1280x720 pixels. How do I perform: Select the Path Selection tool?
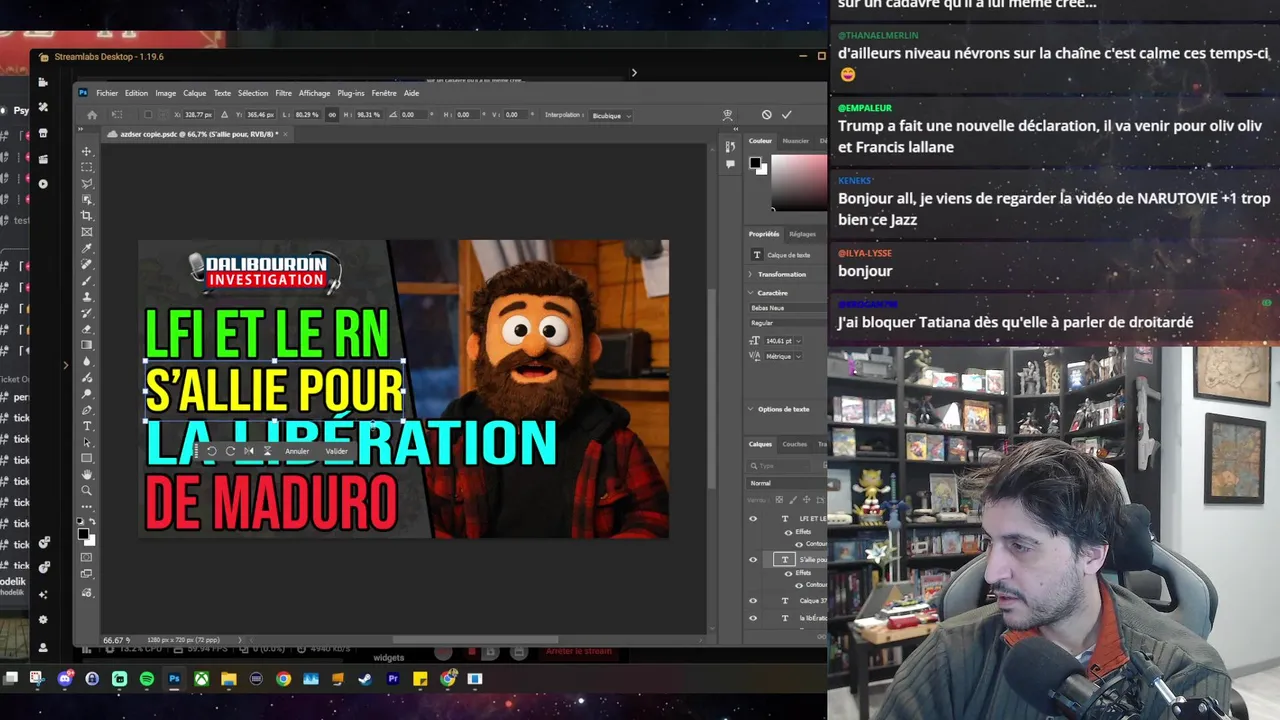click(87, 442)
